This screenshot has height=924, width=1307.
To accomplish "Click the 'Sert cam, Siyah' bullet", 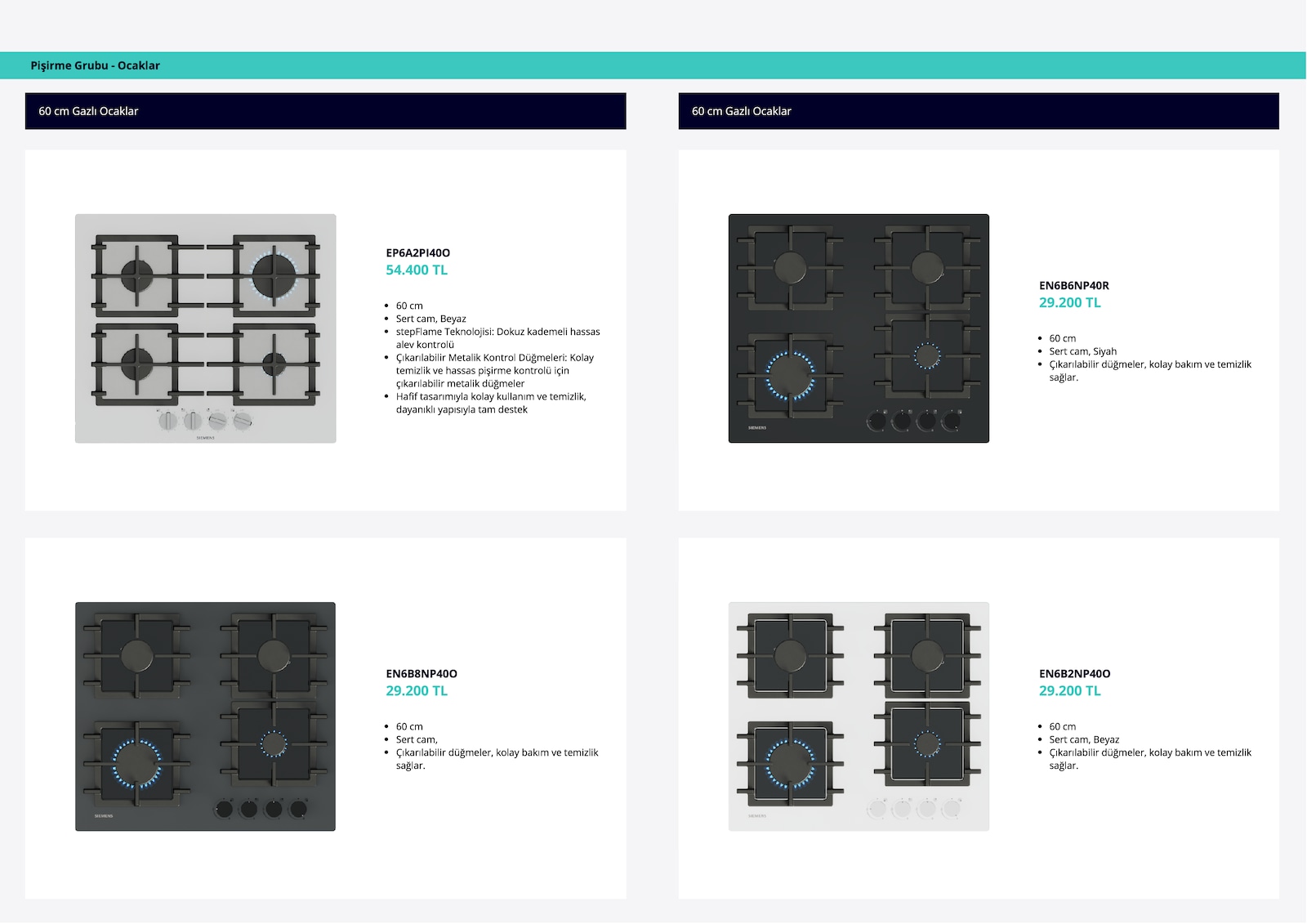I will 1083,352.
